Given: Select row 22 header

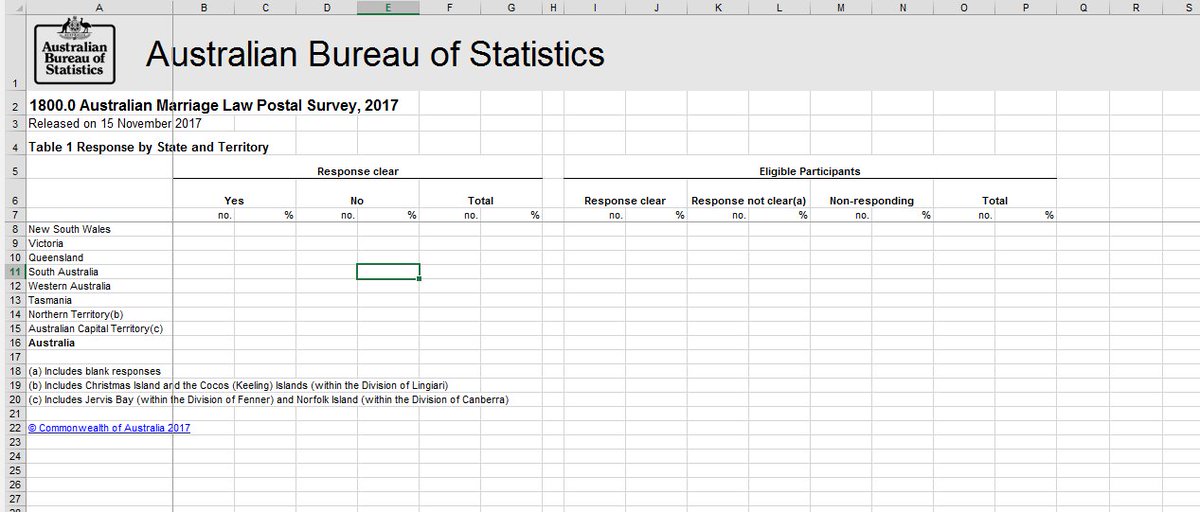Looking at the screenshot, I should 14,427.
